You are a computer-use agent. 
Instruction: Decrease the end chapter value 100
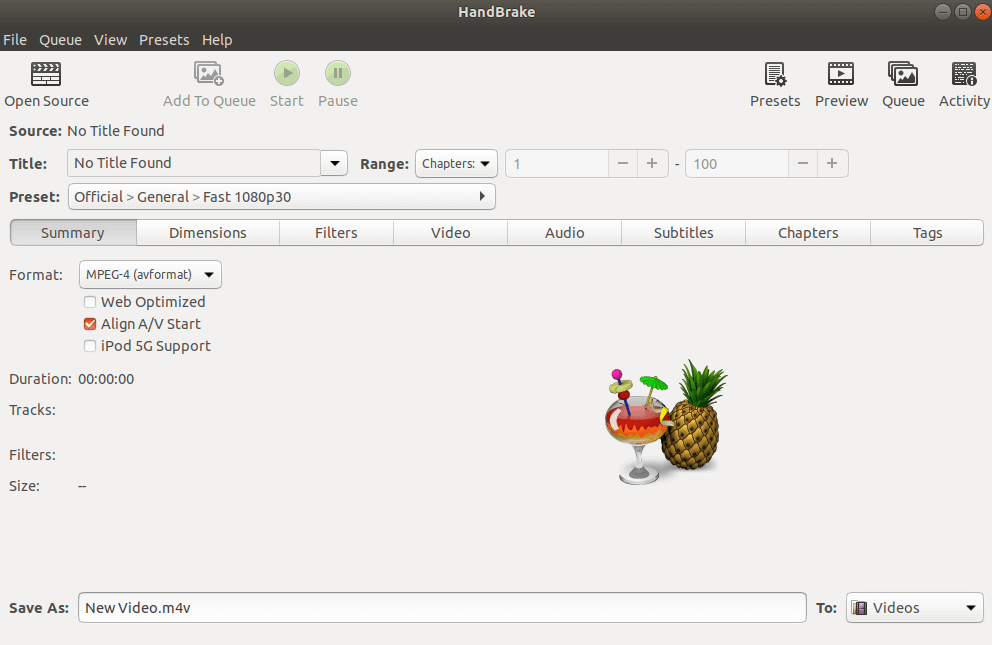[803, 164]
